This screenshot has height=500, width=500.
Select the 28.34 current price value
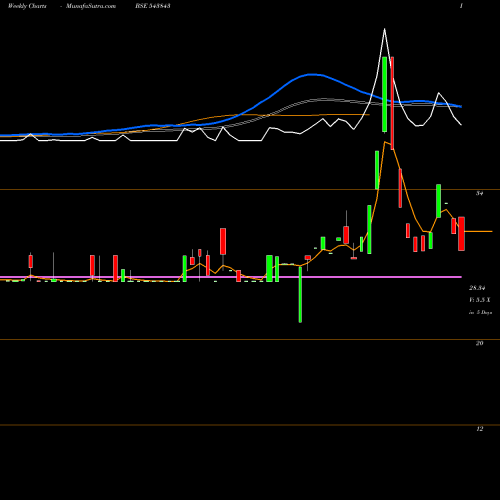click(x=477, y=288)
